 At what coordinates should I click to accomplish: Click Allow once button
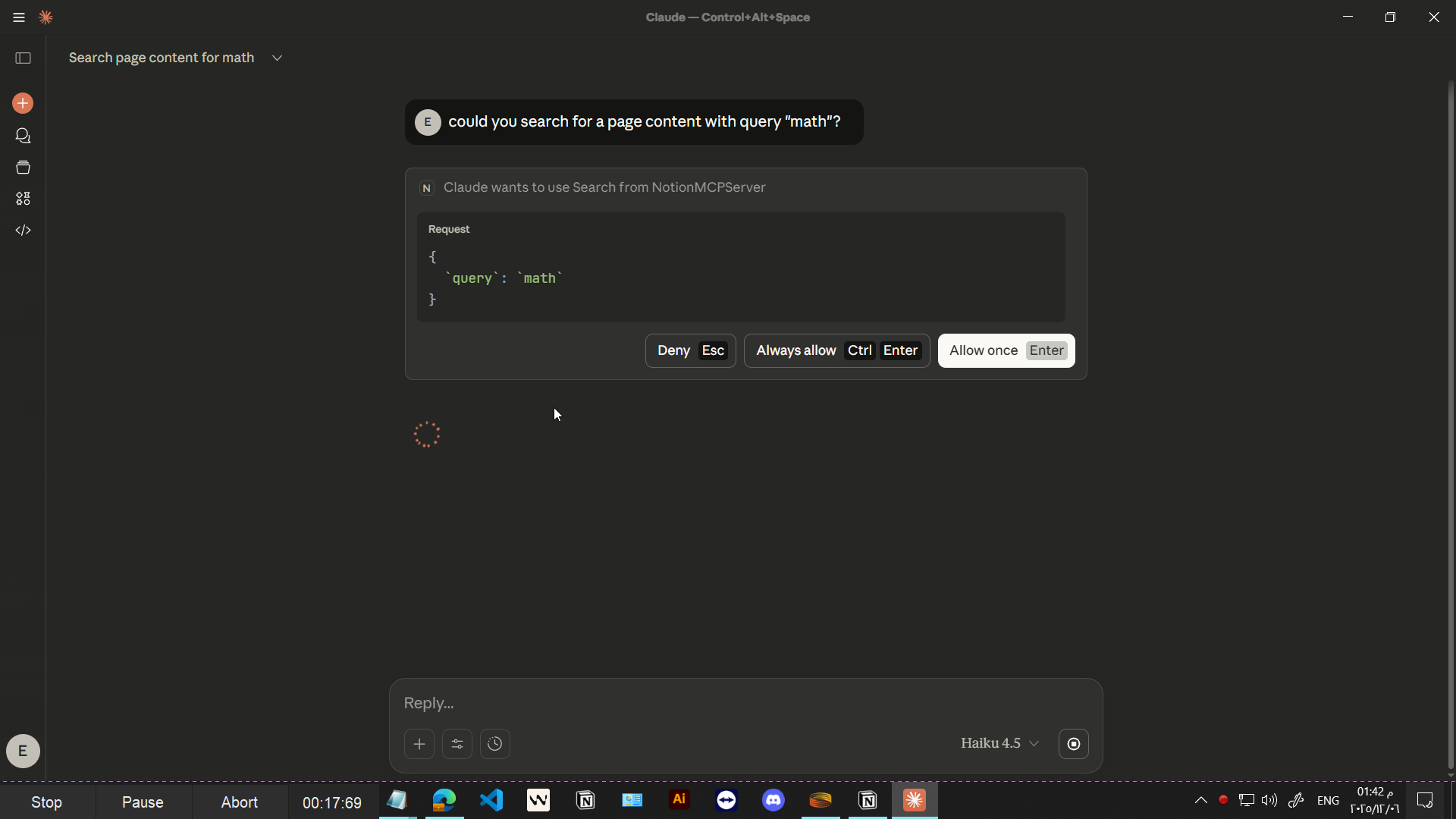click(1006, 350)
